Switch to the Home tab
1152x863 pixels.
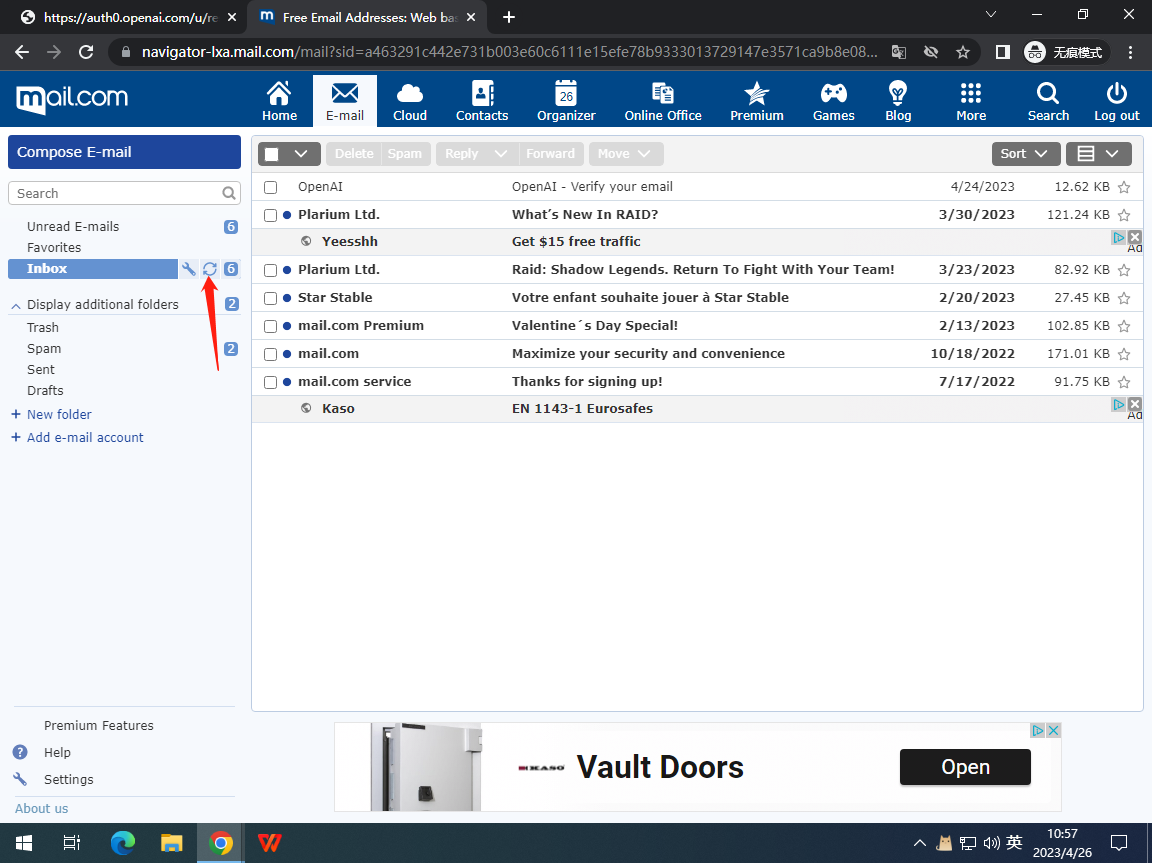pyautogui.click(x=279, y=101)
